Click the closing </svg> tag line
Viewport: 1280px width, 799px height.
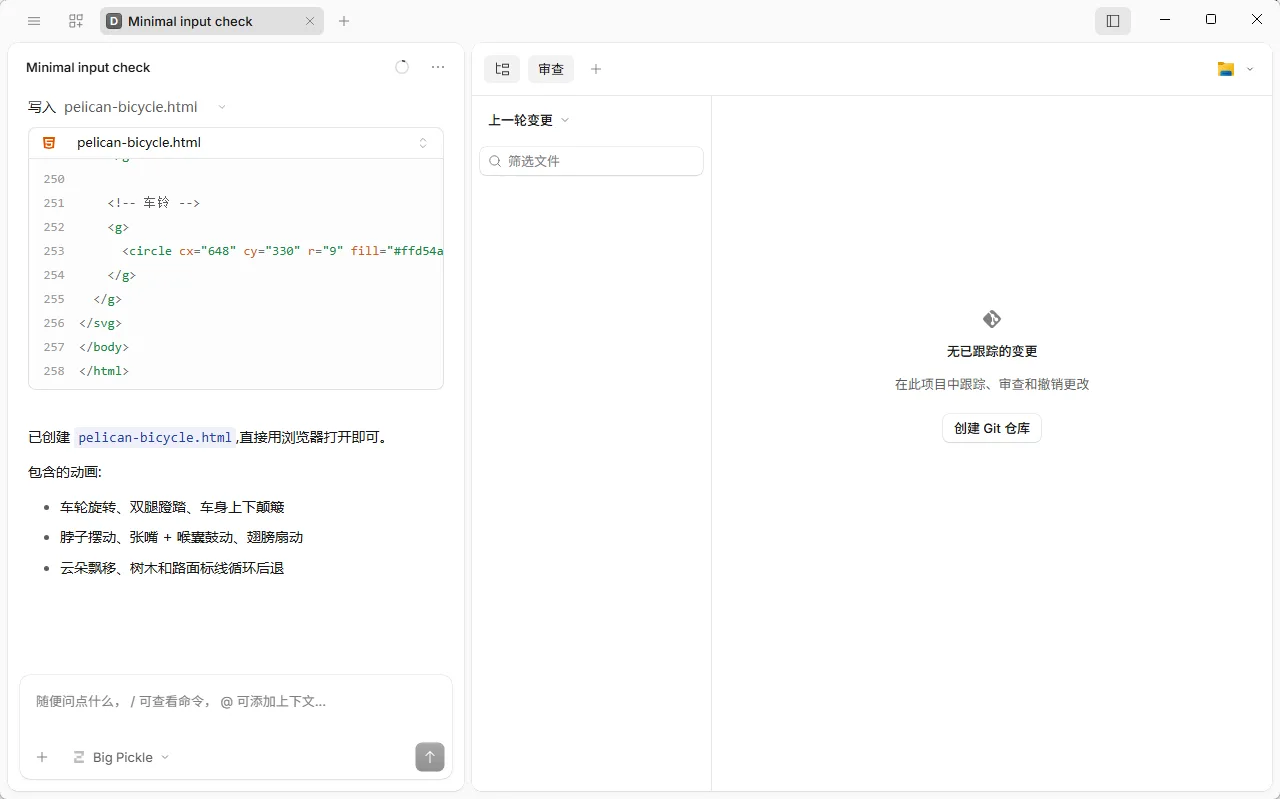point(101,323)
